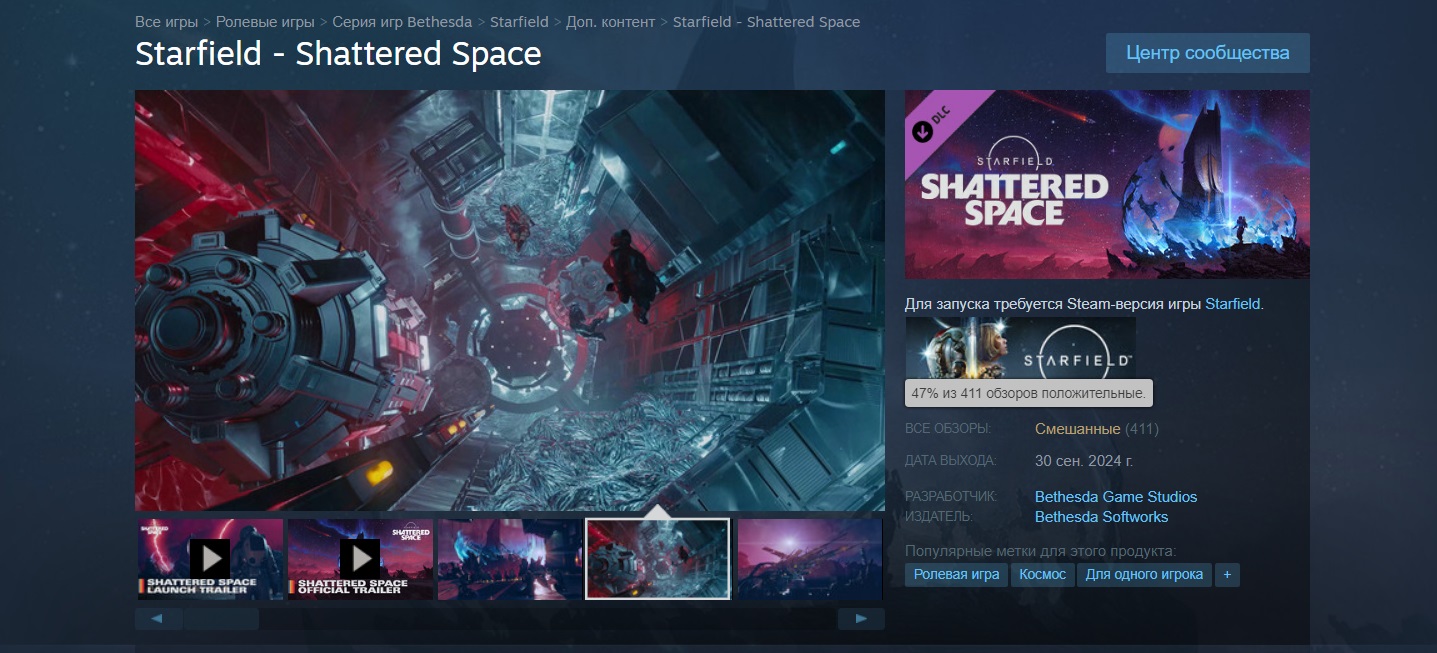The height and width of the screenshot is (653, 1437).
Task: Play the Shattered Space Official Trailer thumbnail
Action: tap(360, 558)
